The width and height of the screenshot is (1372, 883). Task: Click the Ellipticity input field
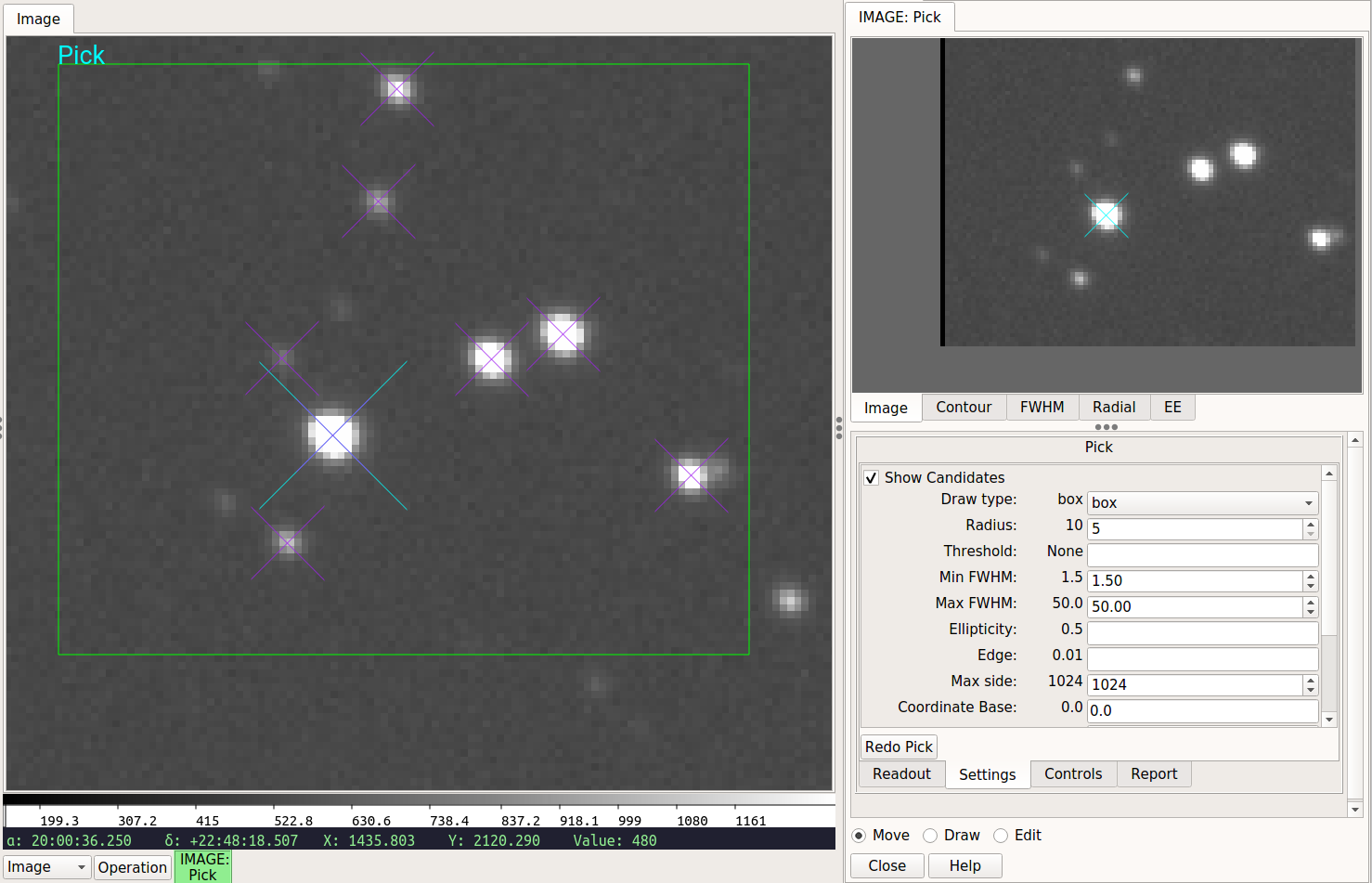(x=1202, y=632)
